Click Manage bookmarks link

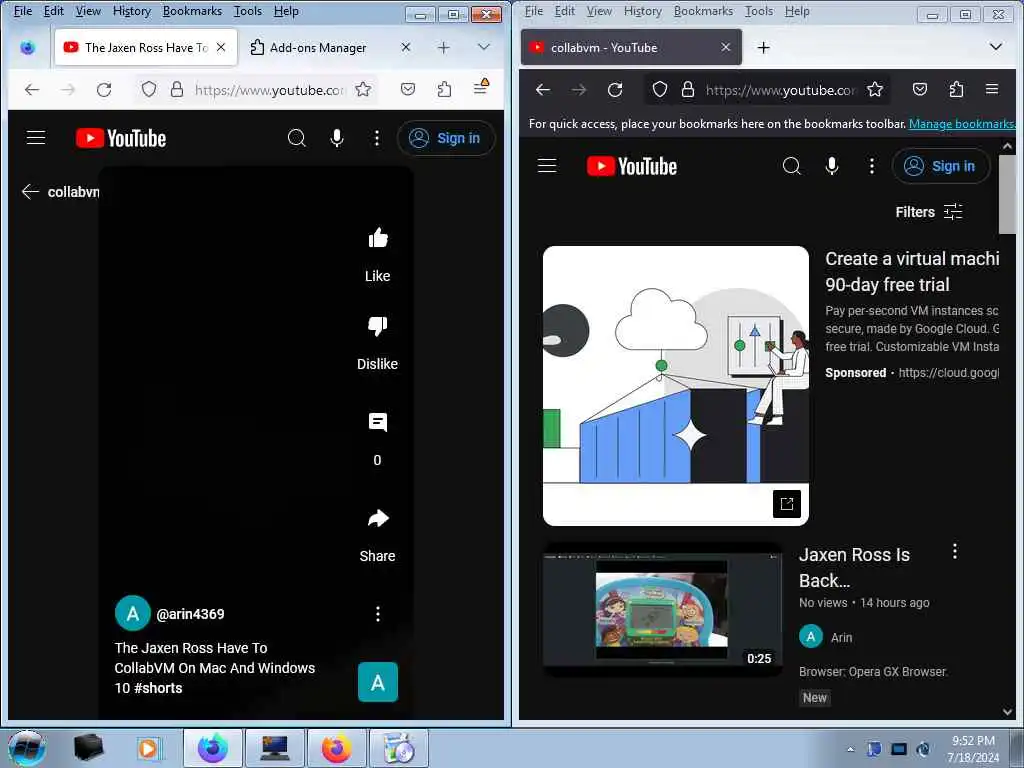pos(961,124)
